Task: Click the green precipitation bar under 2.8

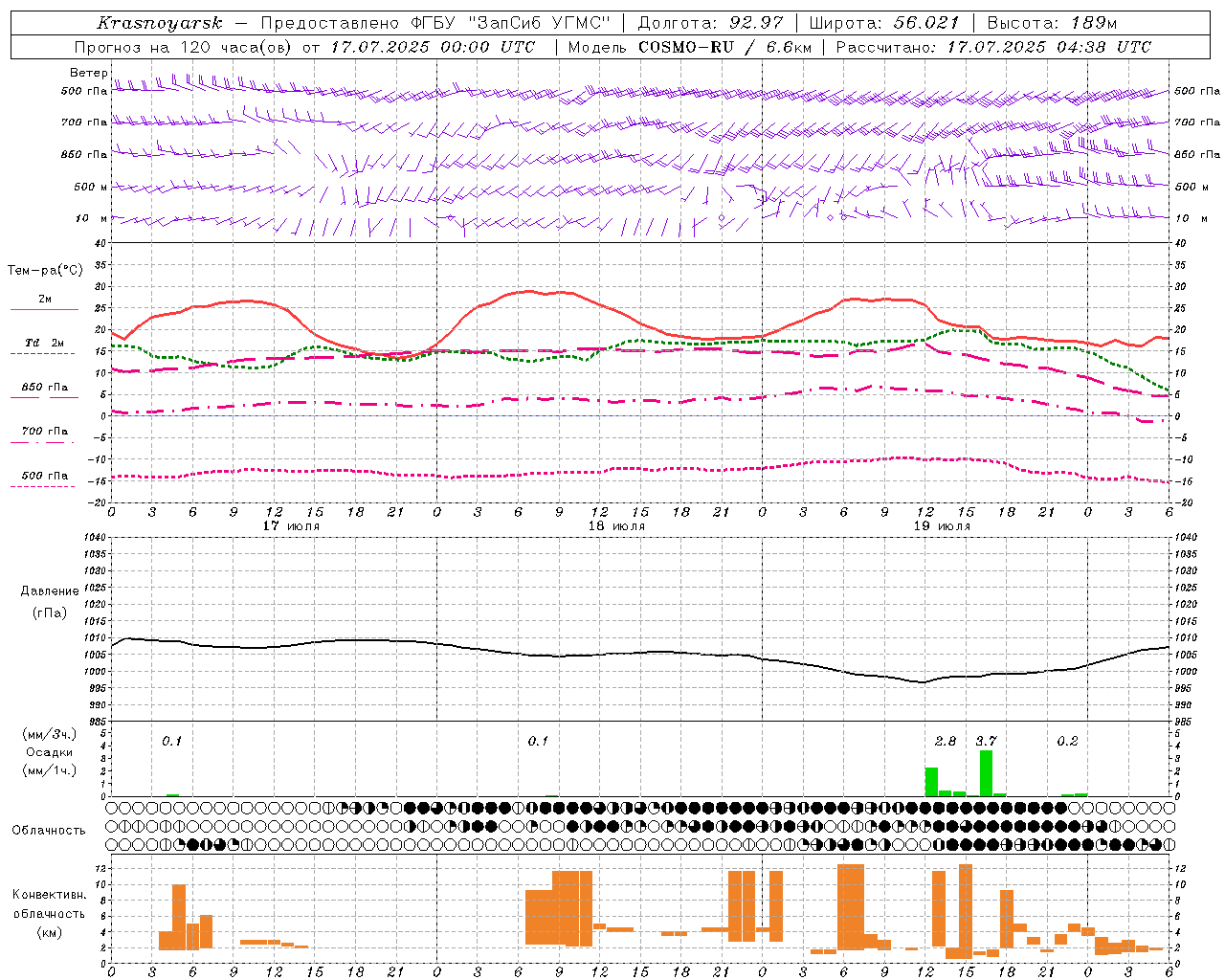Action: 931,782
